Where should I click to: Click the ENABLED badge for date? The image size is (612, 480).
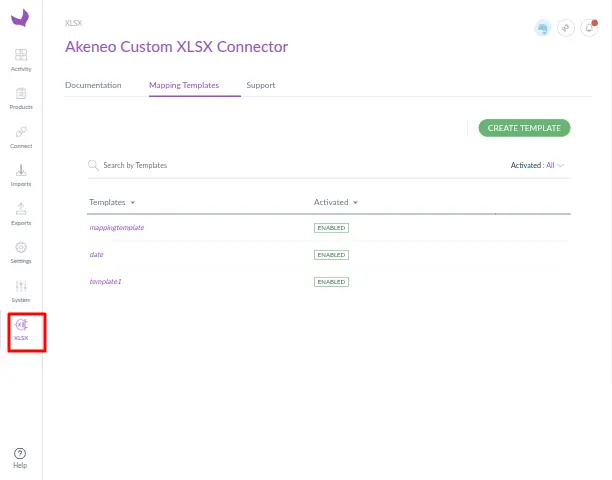click(x=331, y=255)
